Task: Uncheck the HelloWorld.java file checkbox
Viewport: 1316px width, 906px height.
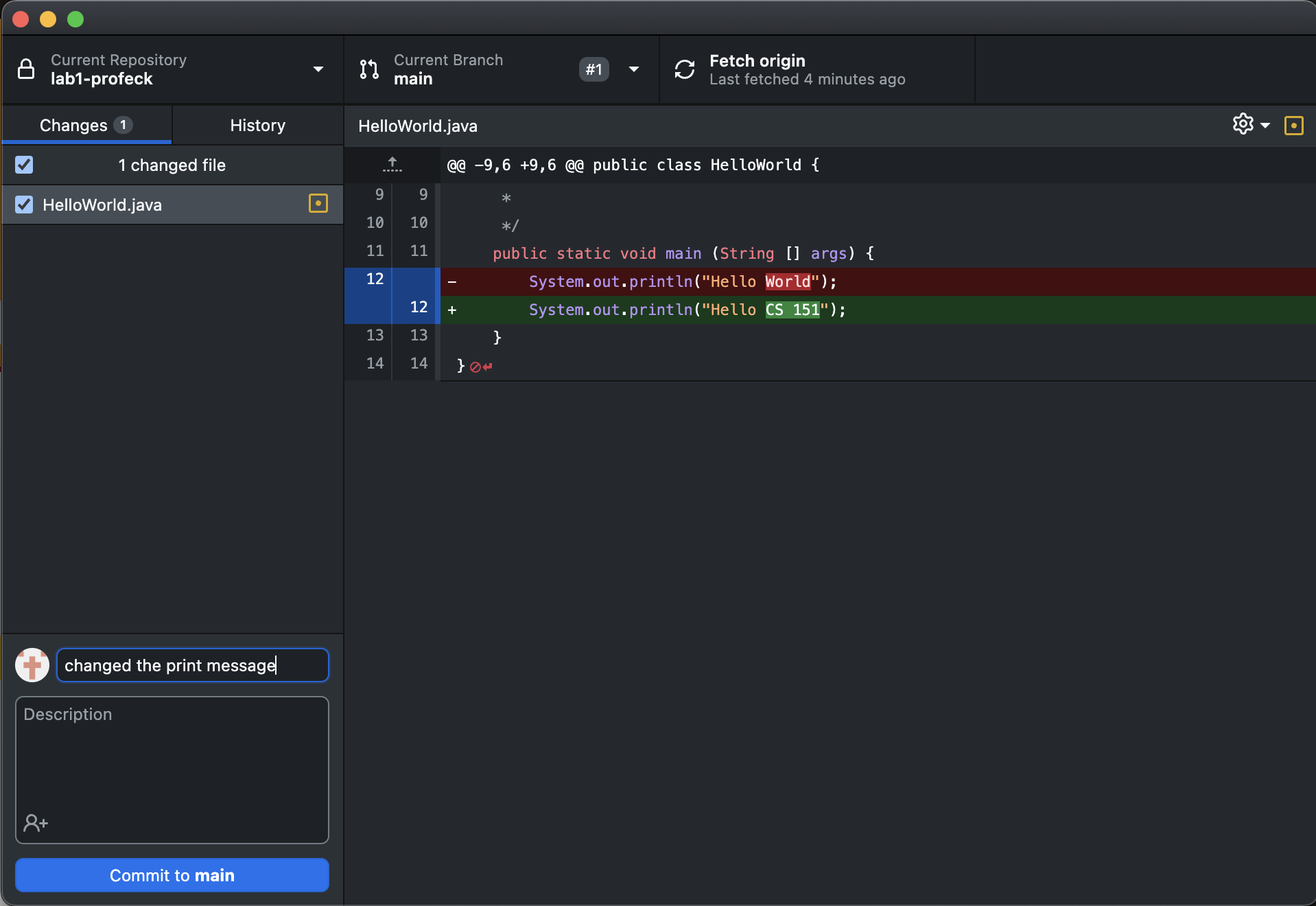Action: point(24,205)
